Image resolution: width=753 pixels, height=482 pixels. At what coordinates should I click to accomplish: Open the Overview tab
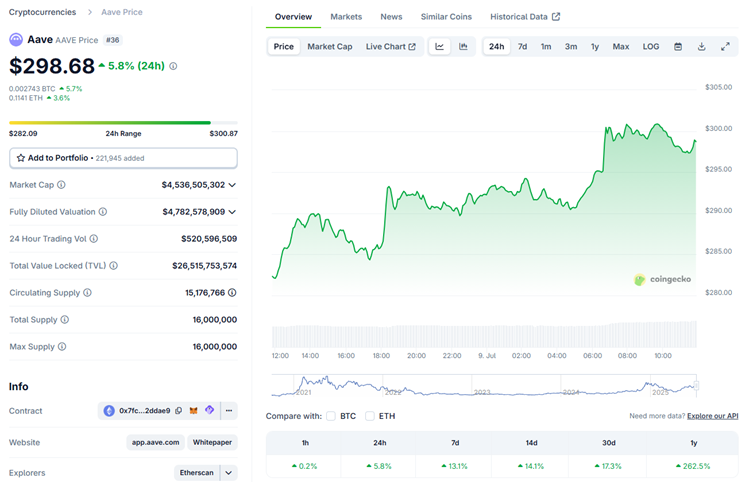(x=293, y=17)
